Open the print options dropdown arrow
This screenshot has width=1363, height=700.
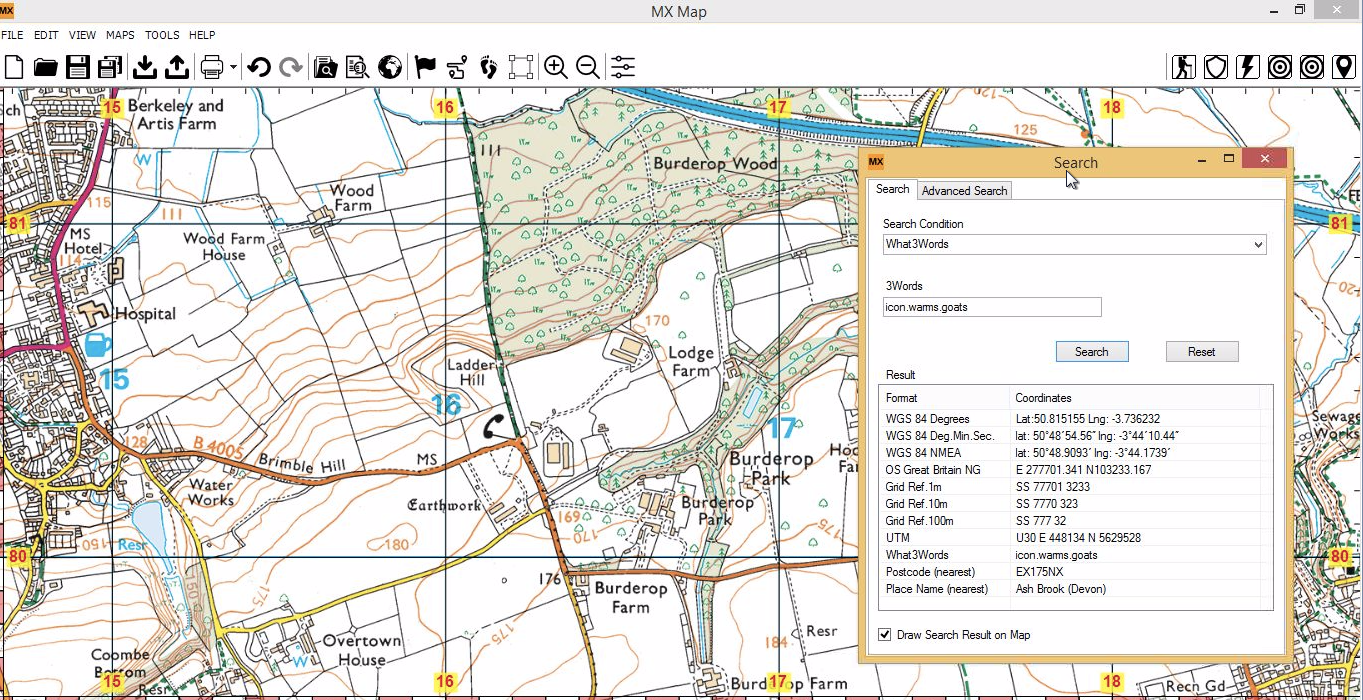coord(233,68)
